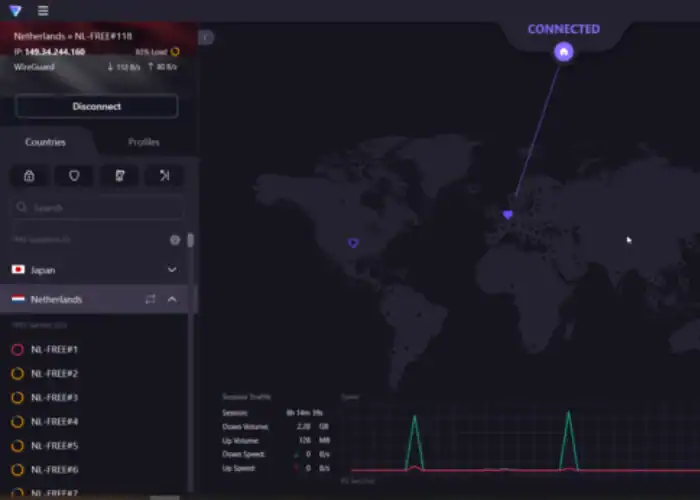
Task: Click the NL-FREE#1 load circle icon
Action: pyautogui.click(x=17, y=350)
